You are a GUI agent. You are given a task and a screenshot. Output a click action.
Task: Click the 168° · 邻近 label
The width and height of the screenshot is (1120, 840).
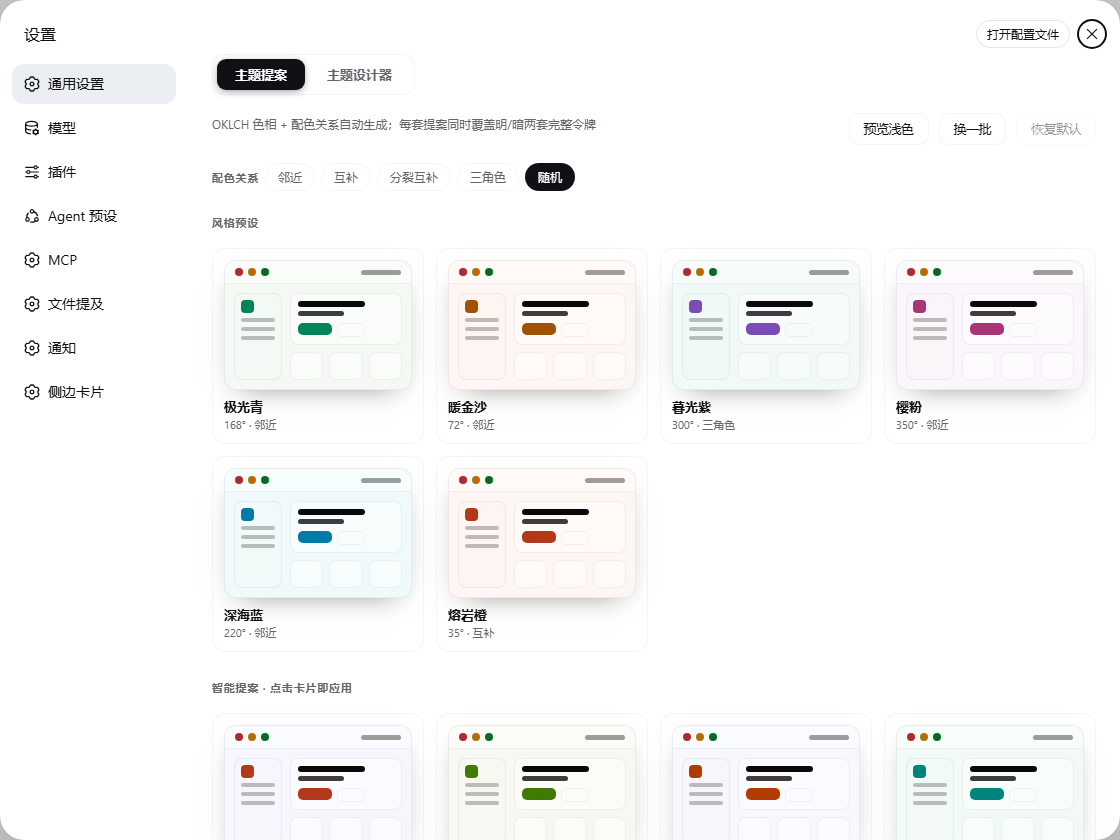(250, 425)
